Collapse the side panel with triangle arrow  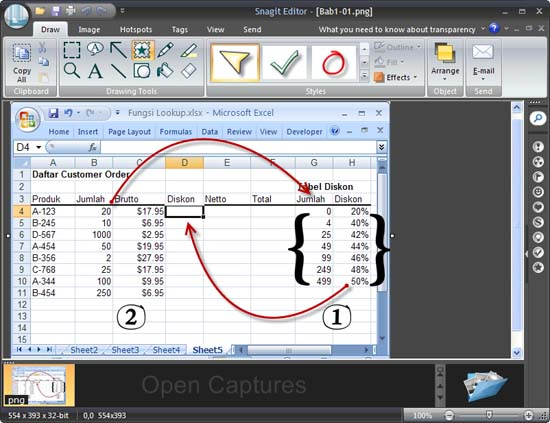pos(526,254)
